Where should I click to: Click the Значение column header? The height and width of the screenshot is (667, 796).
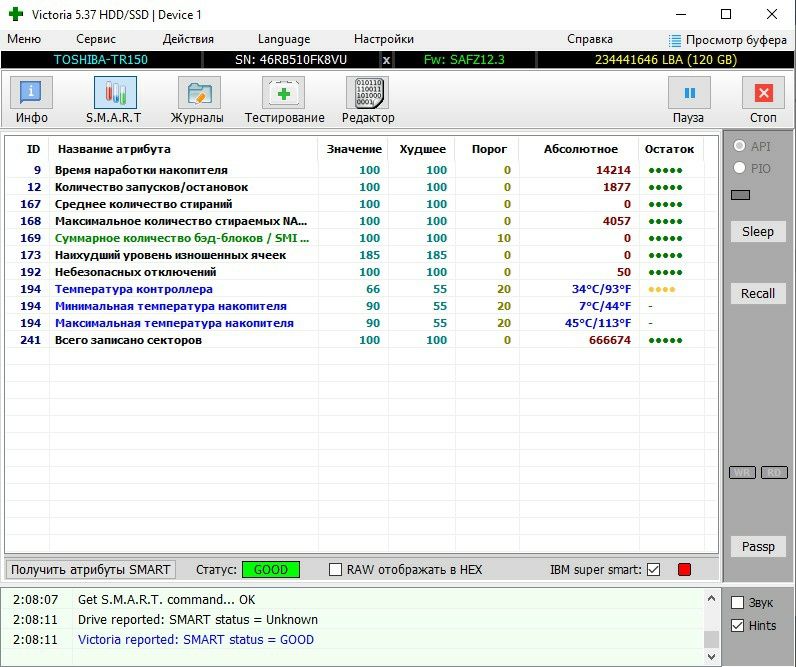(354, 149)
